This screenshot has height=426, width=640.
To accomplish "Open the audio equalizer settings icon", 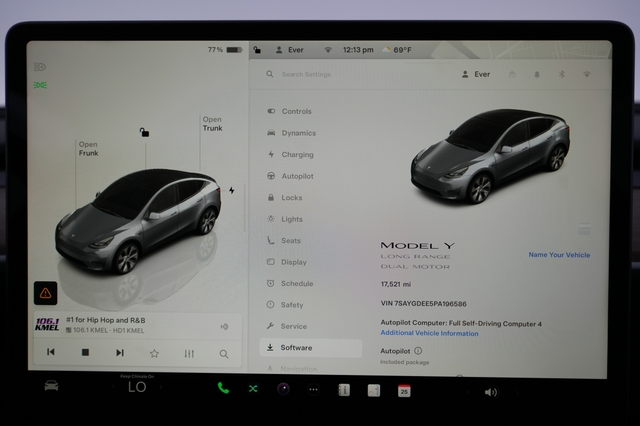I will [x=189, y=353].
